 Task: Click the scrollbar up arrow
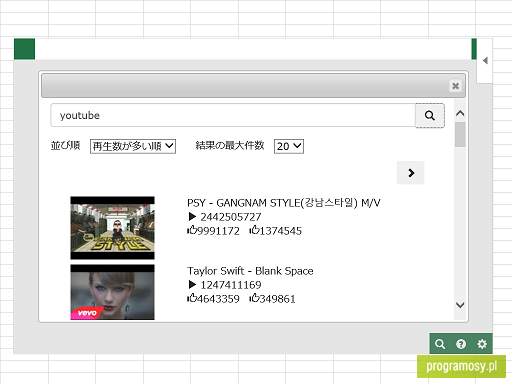tap(460, 113)
